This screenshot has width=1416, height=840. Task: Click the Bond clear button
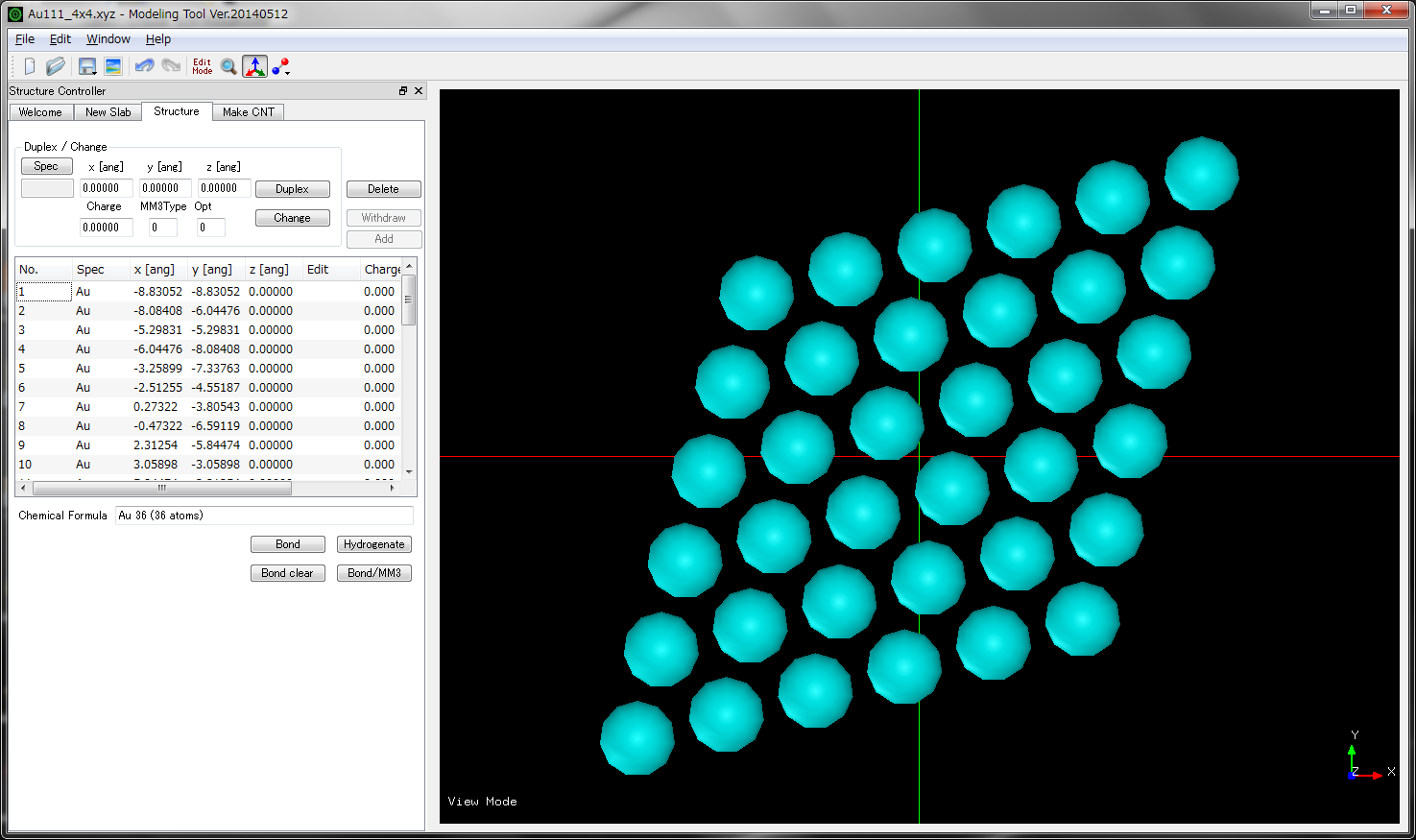coord(287,573)
